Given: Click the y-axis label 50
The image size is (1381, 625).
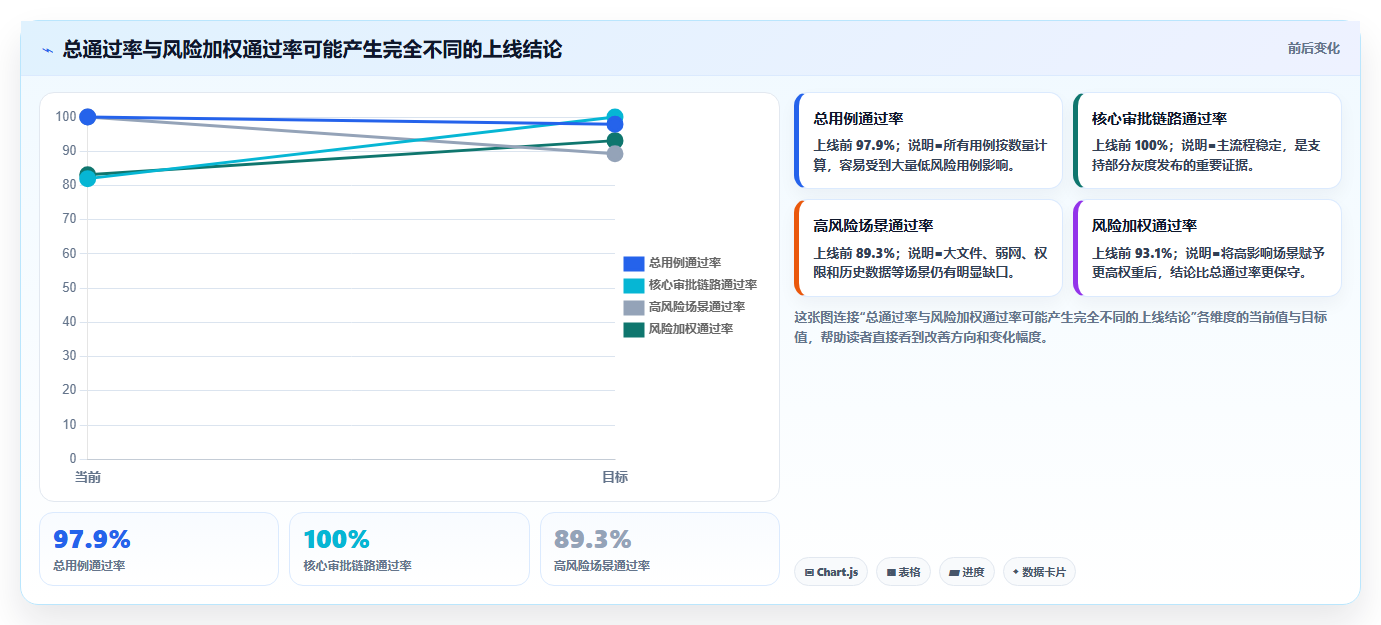Looking at the screenshot, I should coord(68,288).
